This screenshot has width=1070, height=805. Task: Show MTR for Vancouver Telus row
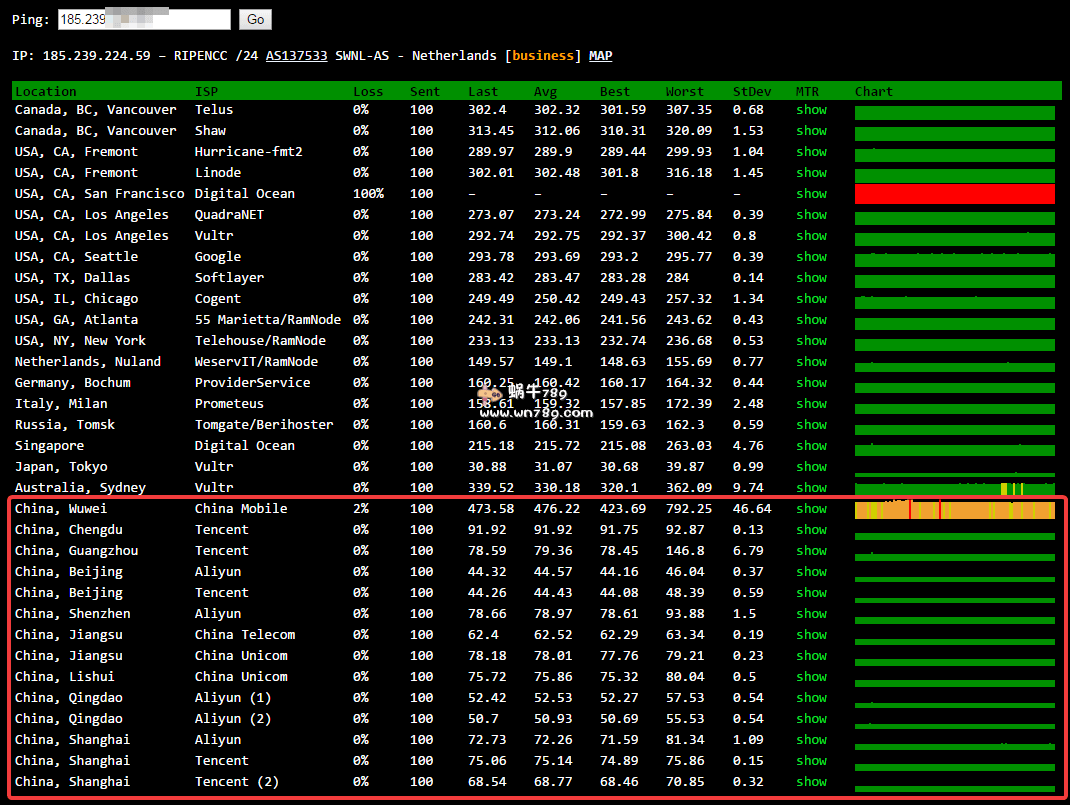[811, 110]
